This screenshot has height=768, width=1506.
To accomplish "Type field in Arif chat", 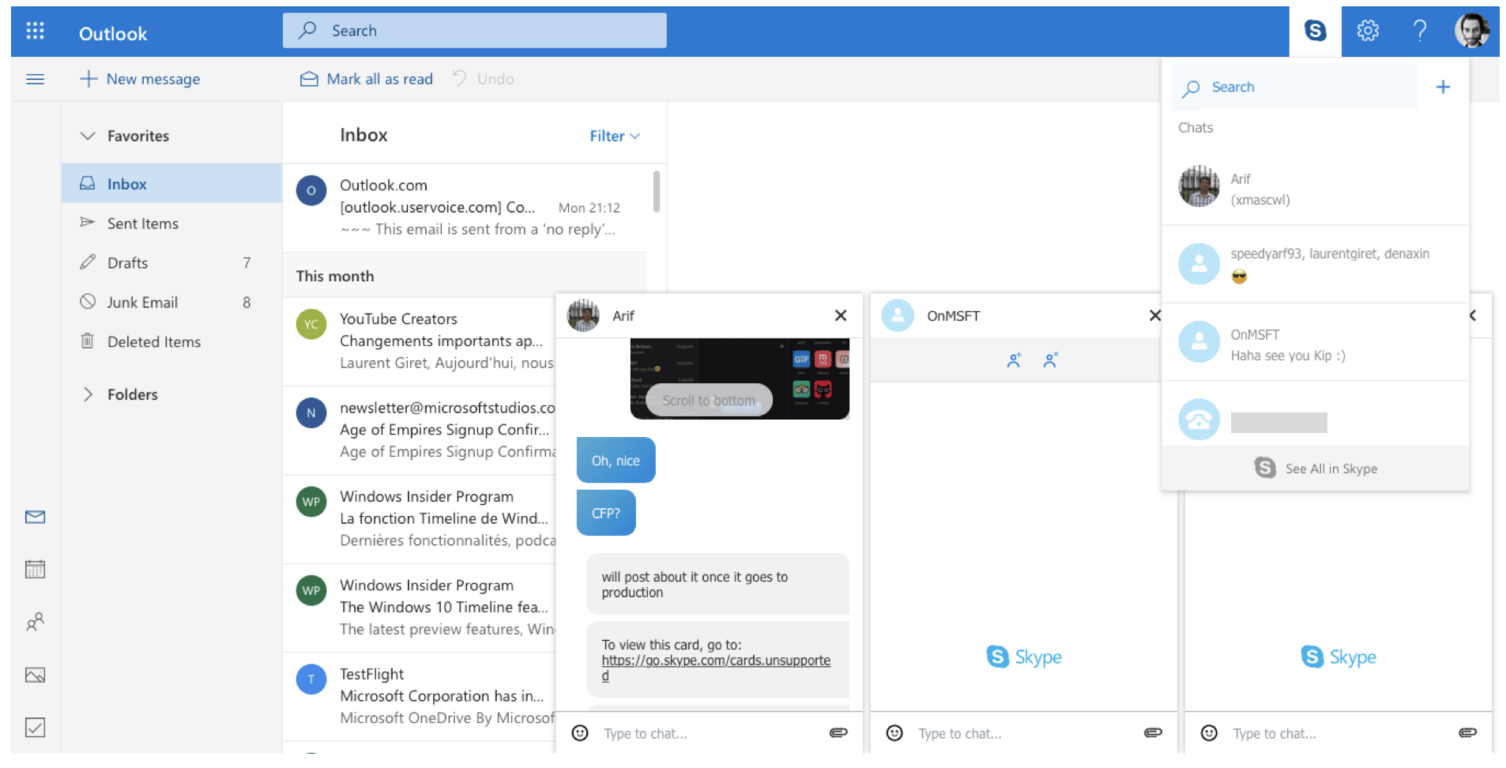I will 710,733.
